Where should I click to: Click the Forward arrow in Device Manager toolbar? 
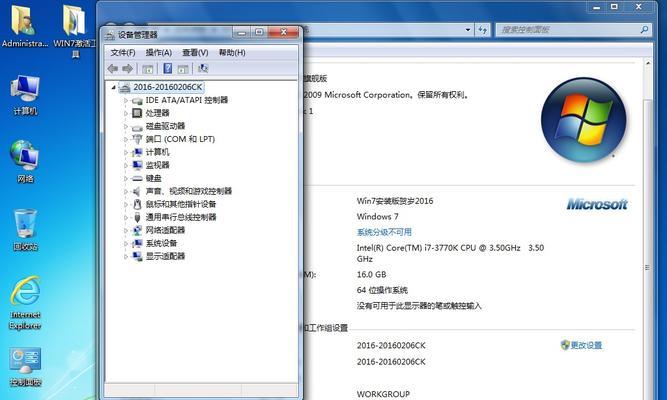(x=127, y=69)
